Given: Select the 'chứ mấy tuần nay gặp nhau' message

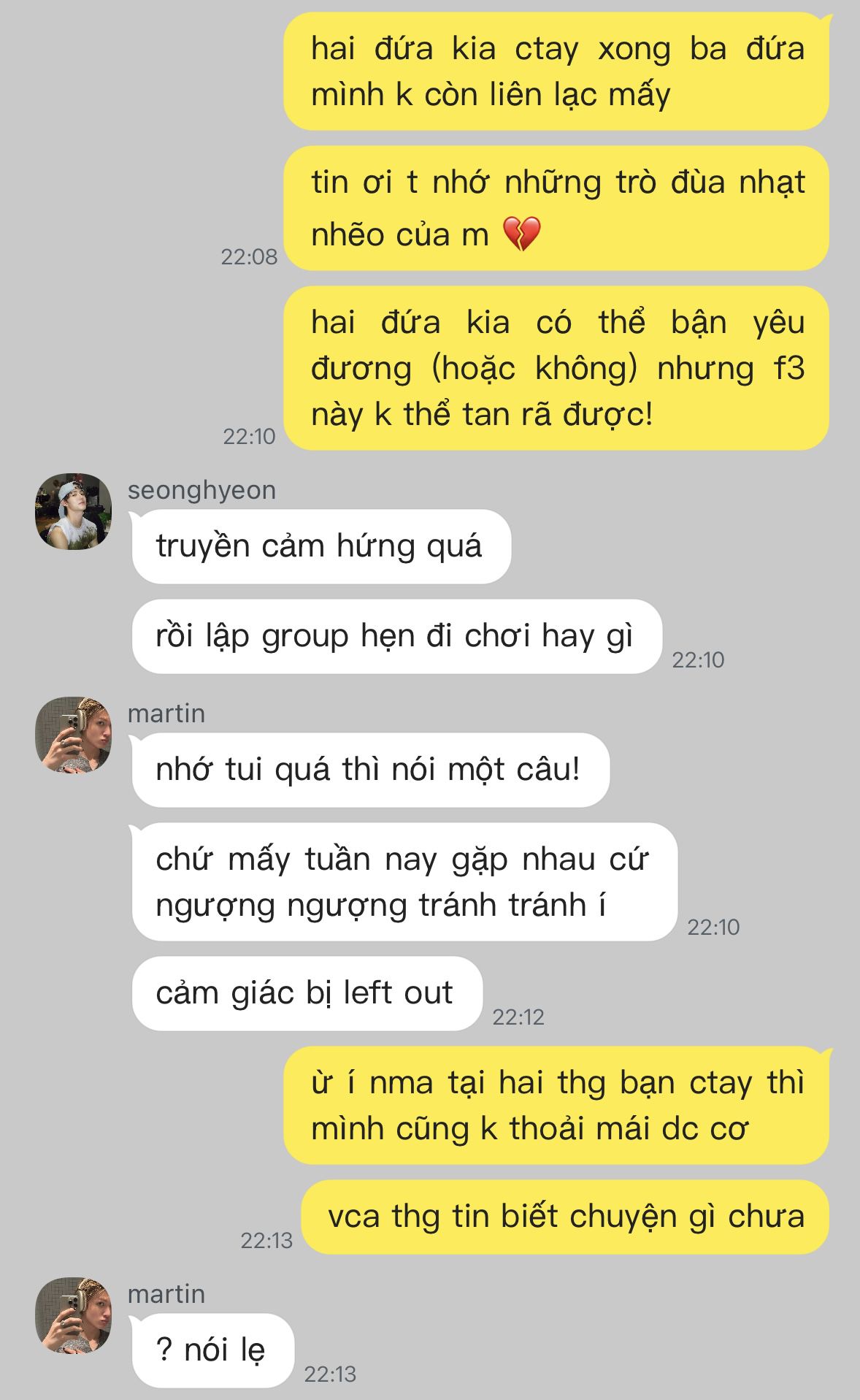Looking at the screenshot, I should tap(404, 881).
